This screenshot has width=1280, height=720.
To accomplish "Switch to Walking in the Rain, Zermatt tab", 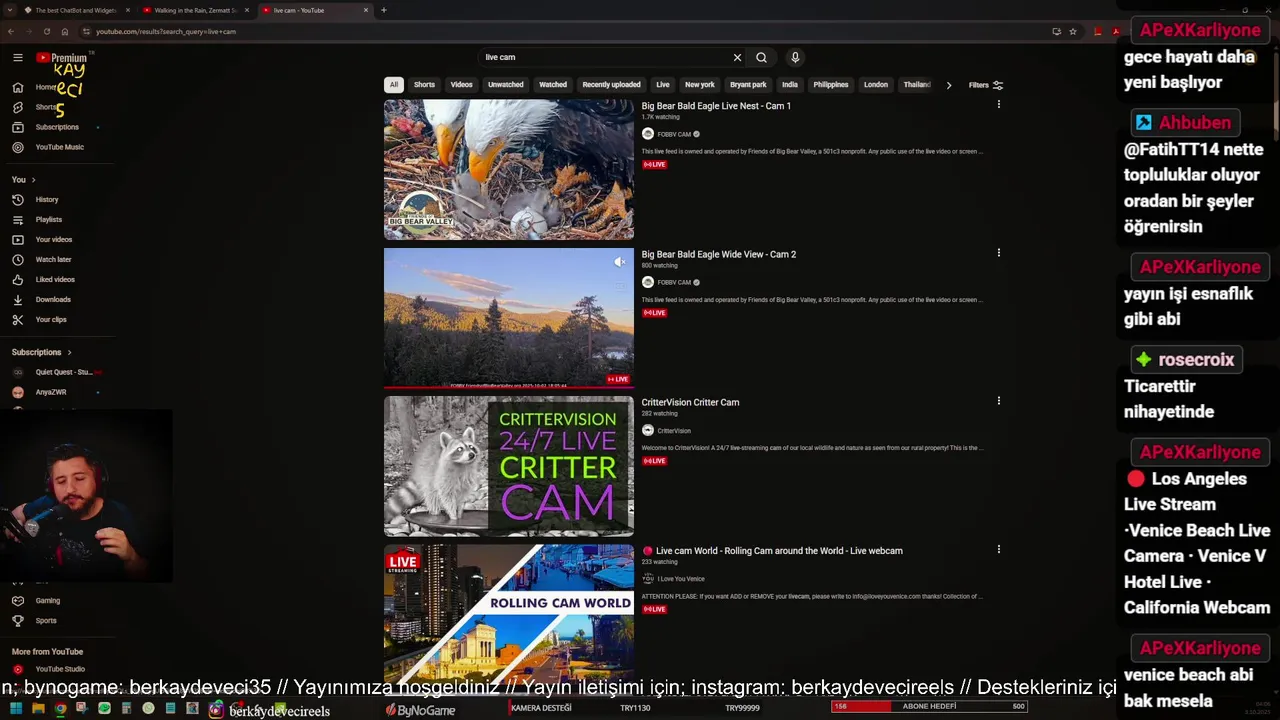I will click(x=194, y=10).
